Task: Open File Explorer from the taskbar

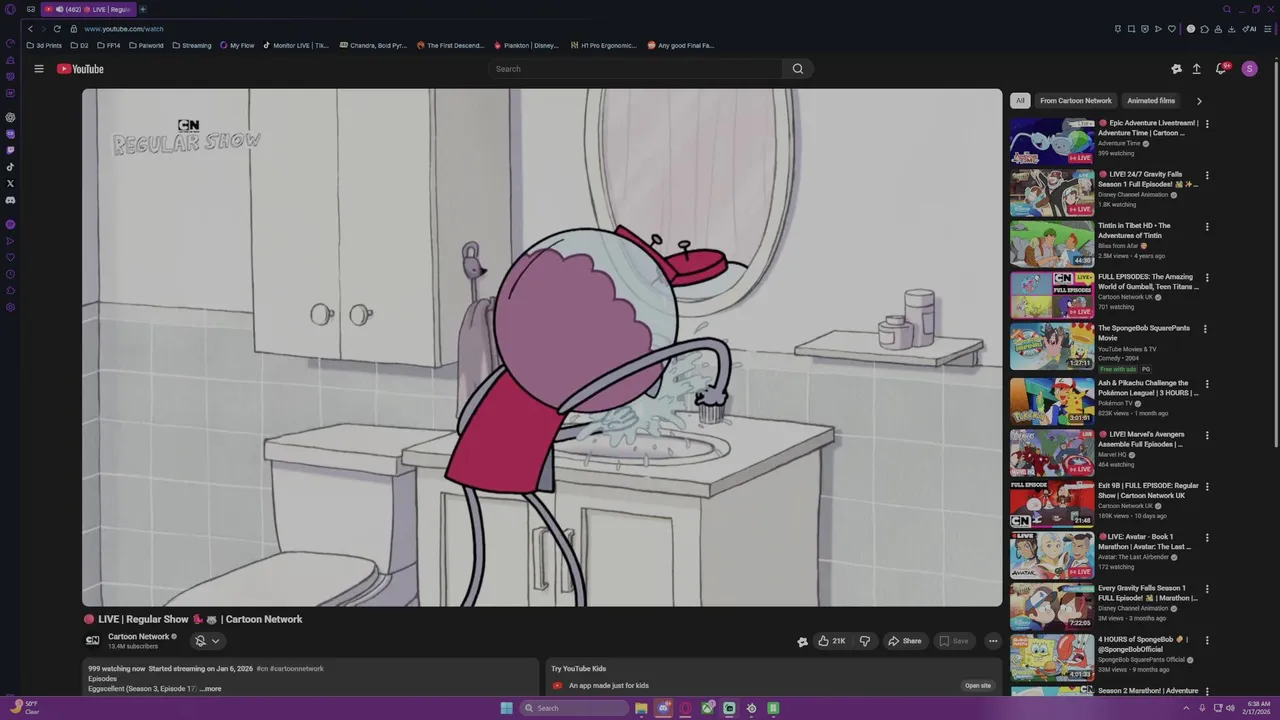Action: coord(641,708)
